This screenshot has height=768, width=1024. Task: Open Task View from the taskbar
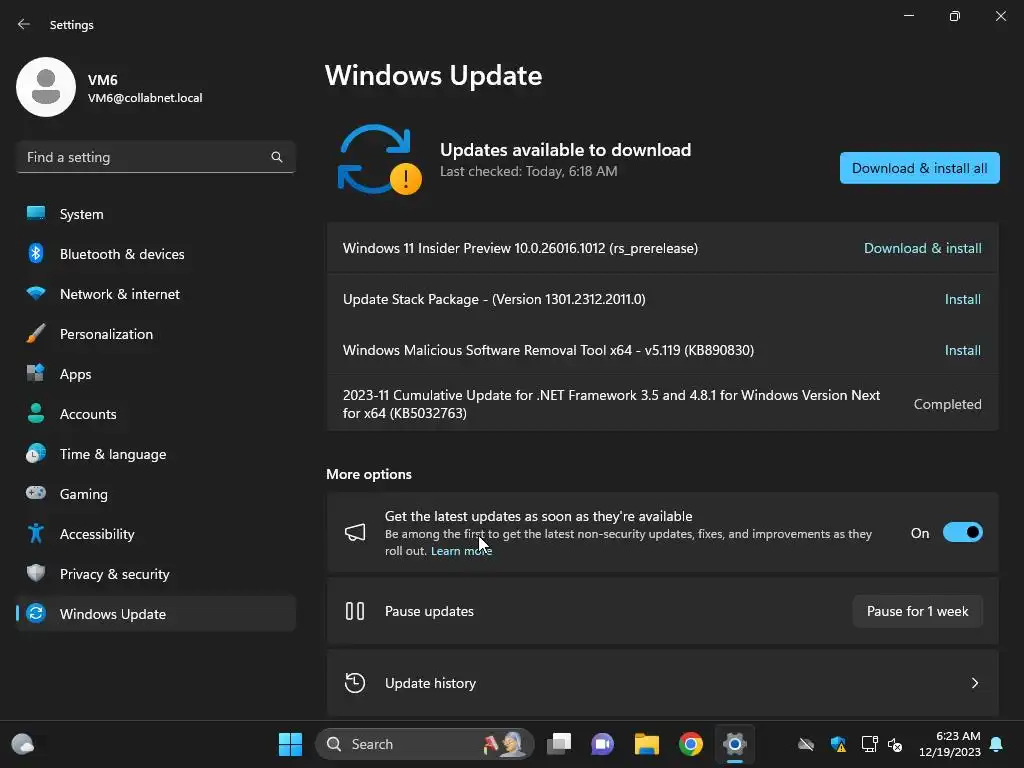(558, 744)
